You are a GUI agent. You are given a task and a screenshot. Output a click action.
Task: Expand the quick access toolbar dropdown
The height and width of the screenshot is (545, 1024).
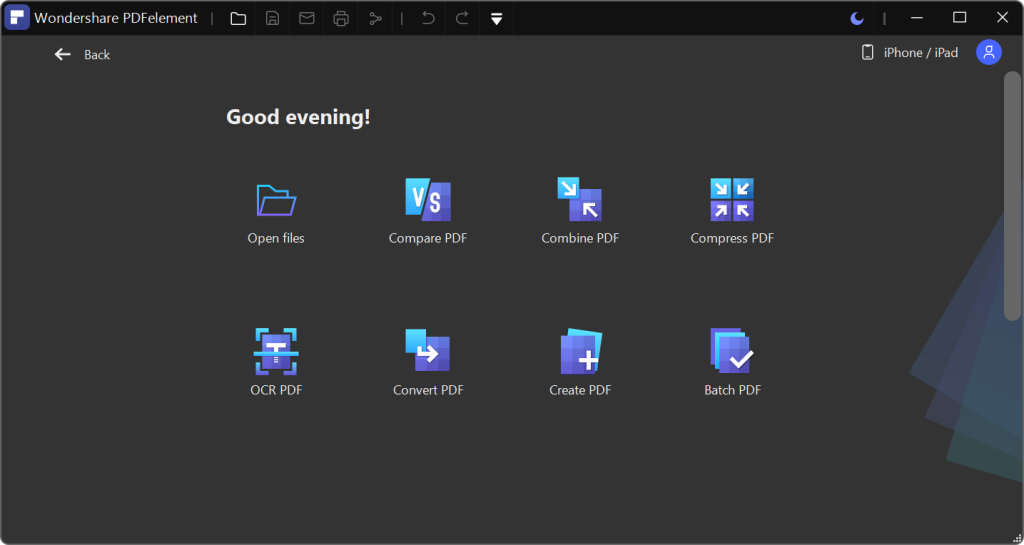[496, 19]
